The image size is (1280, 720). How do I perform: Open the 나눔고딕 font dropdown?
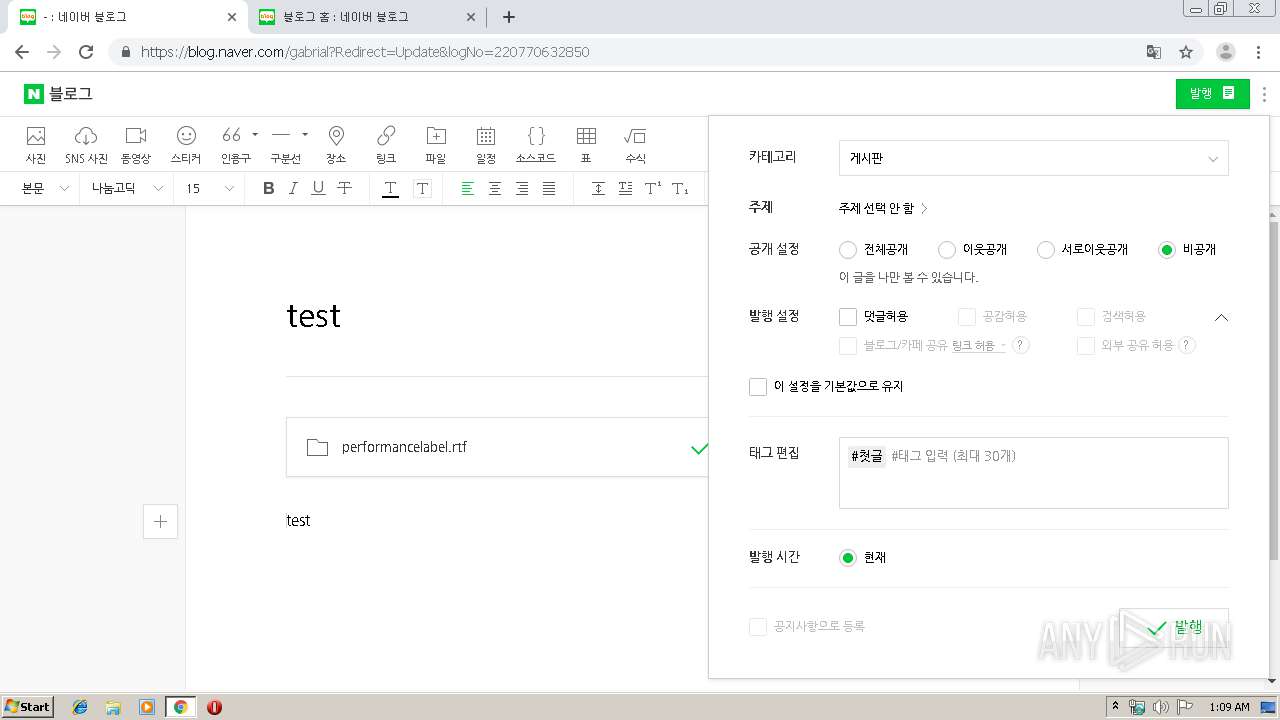coord(128,188)
